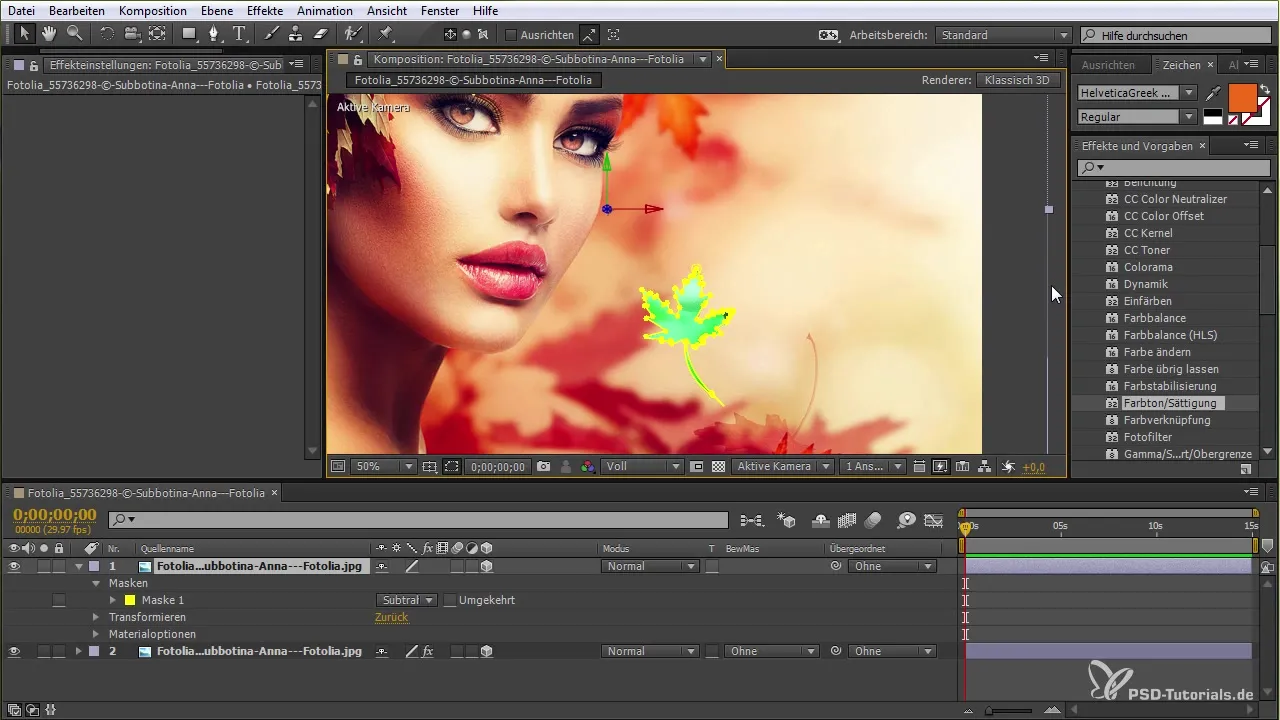1280x720 pixels.
Task: Open the Datei menu
Action: pyautogui.click(x=21, y=10)
